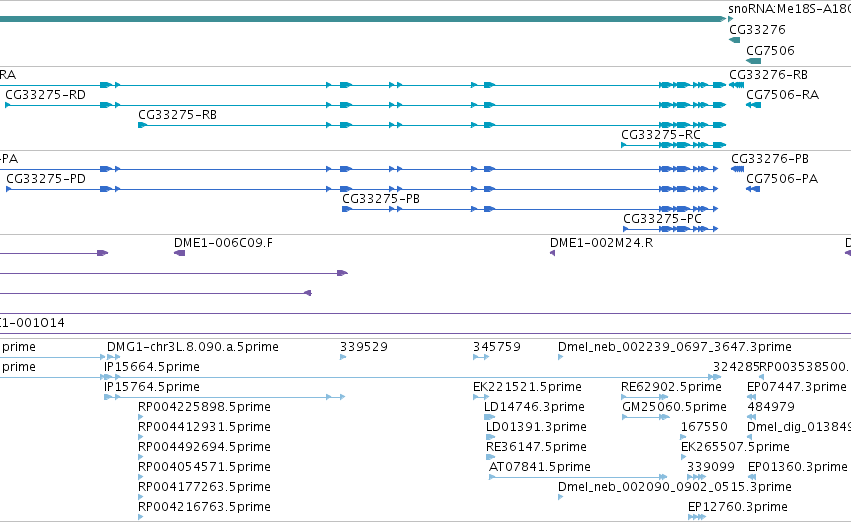Click the IP15664.5prime label
The width and height of the screenshot is (851, 522).
tap(152, 367)
